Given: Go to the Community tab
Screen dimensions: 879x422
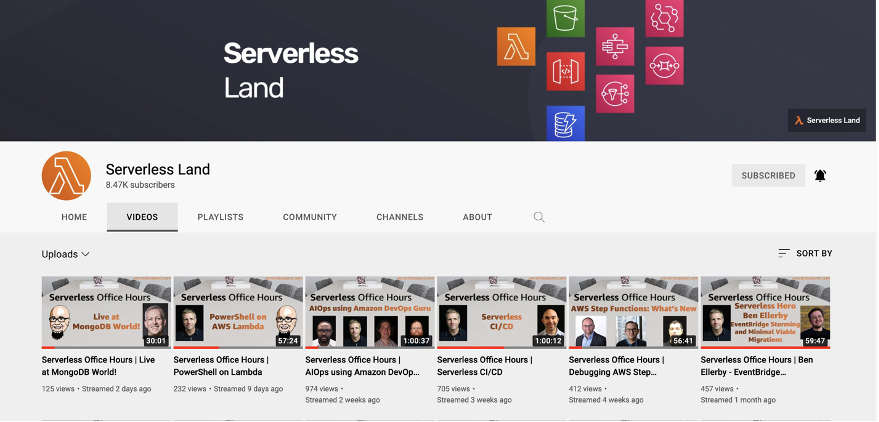Looking at the screenshot, I should pyautogui.click(x=310, y=217).
